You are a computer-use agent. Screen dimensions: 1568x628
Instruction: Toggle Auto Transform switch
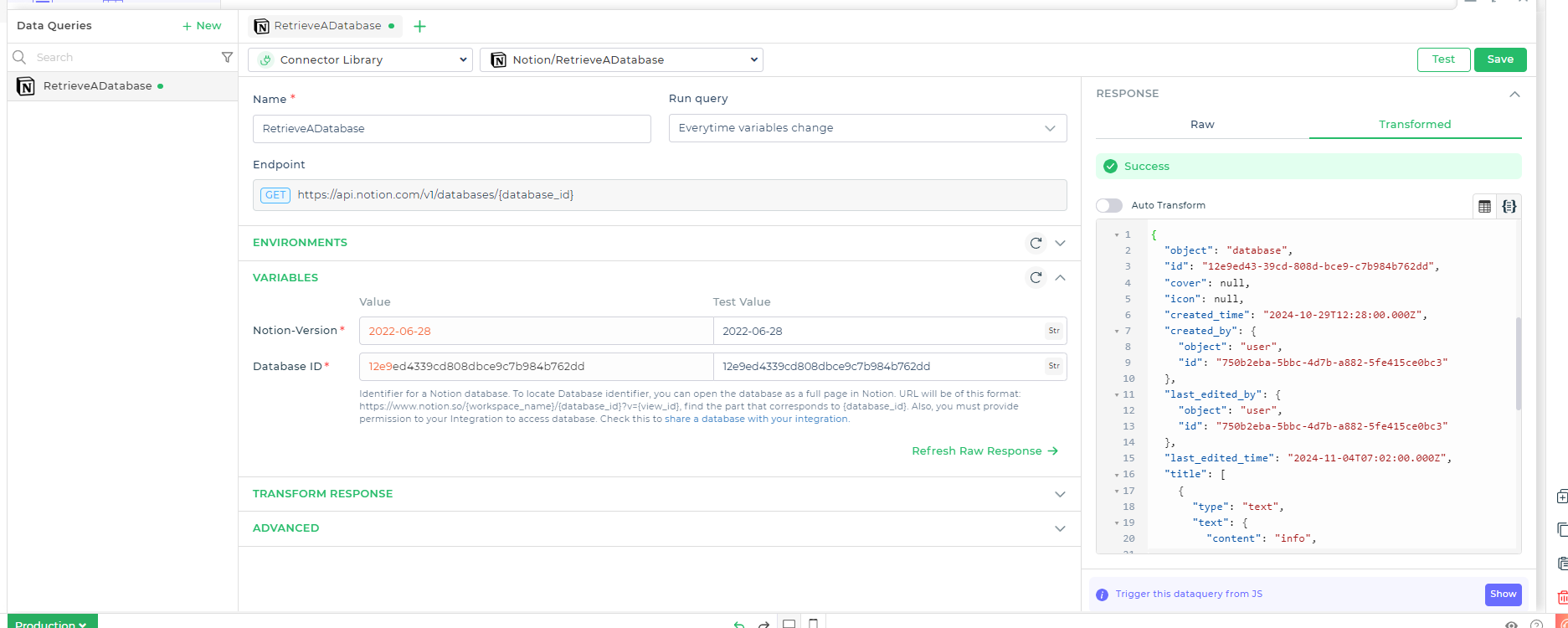click(x=1109, y=205)
